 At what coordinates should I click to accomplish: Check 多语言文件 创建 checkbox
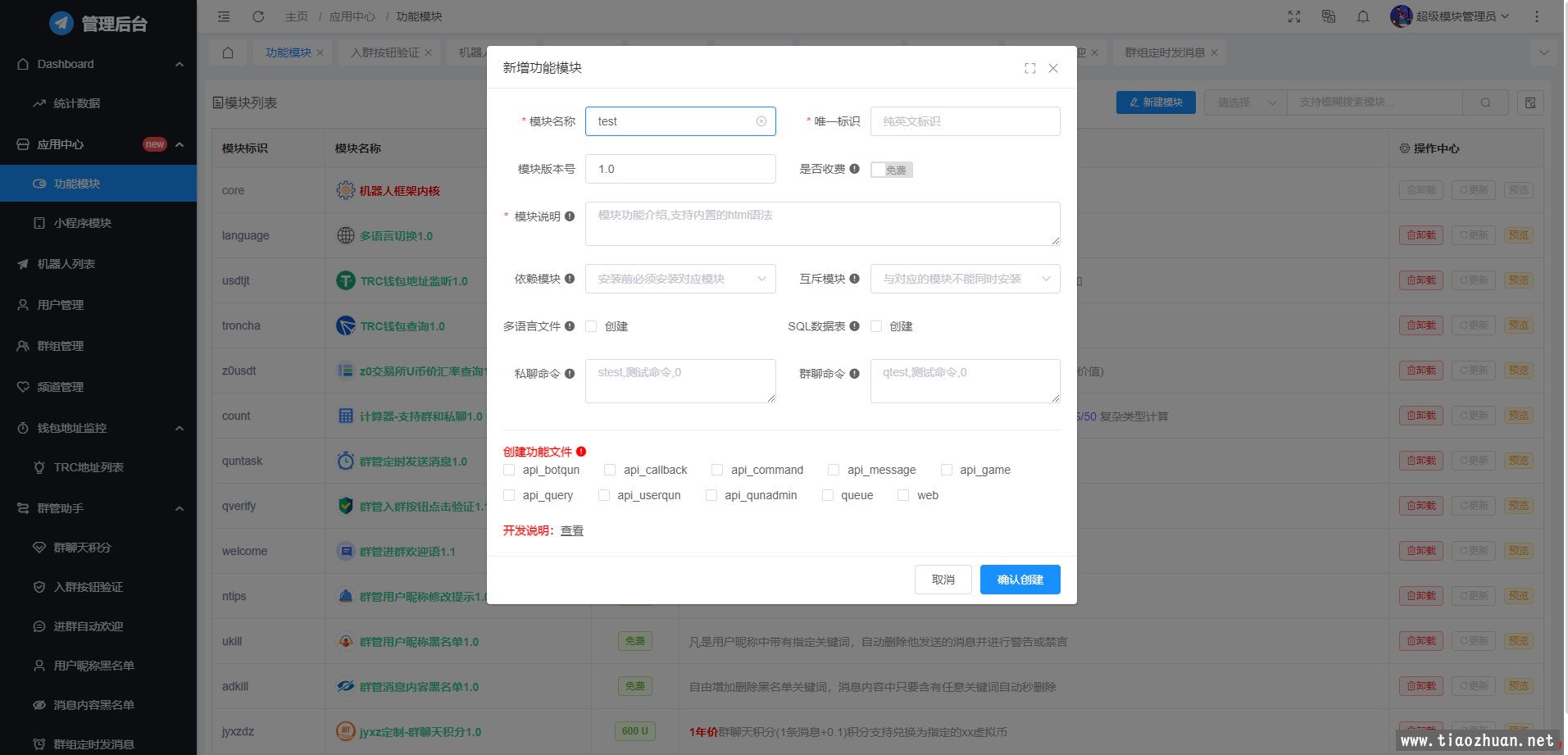591,326
